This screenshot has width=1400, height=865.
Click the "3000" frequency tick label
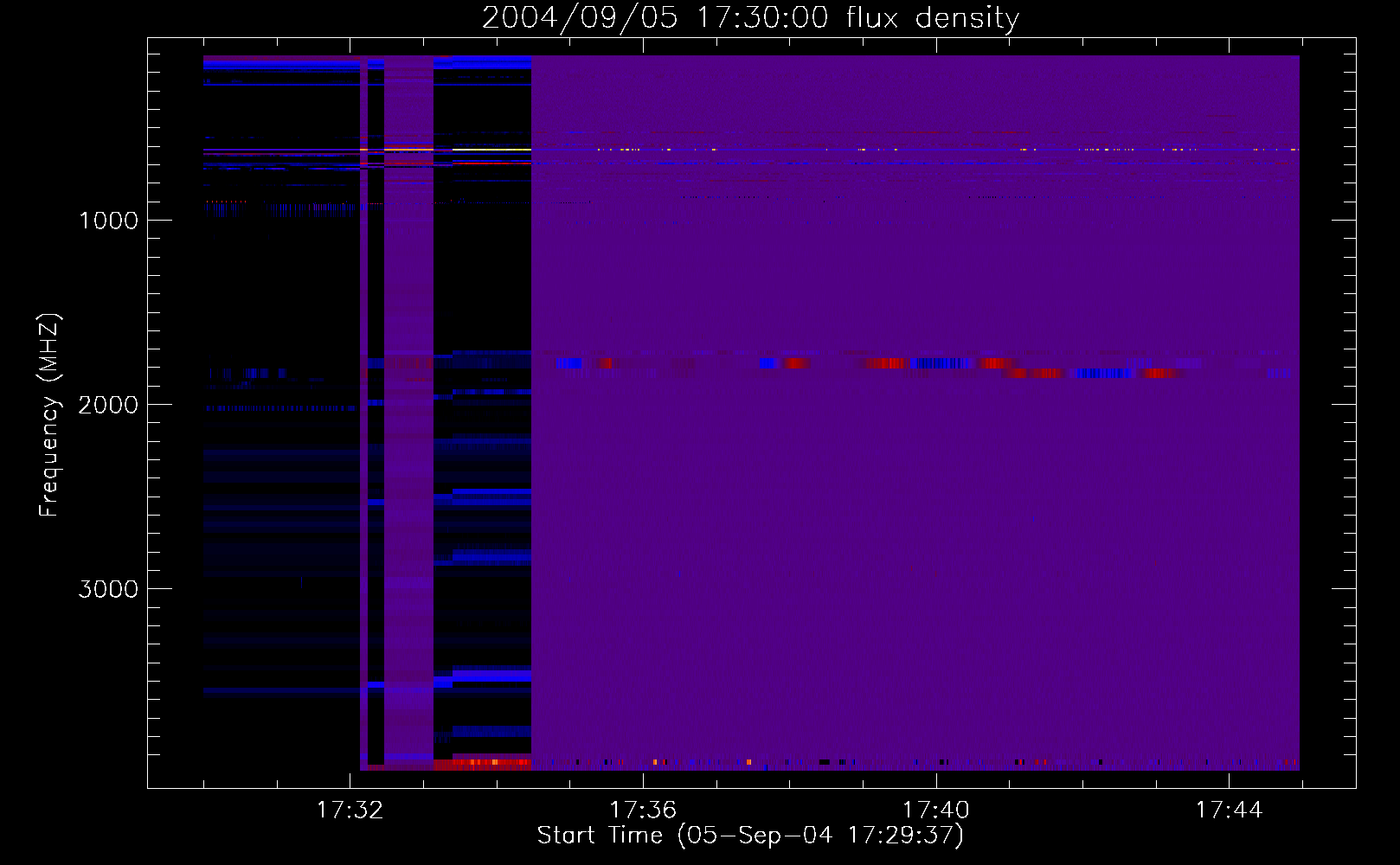point(108,589)
